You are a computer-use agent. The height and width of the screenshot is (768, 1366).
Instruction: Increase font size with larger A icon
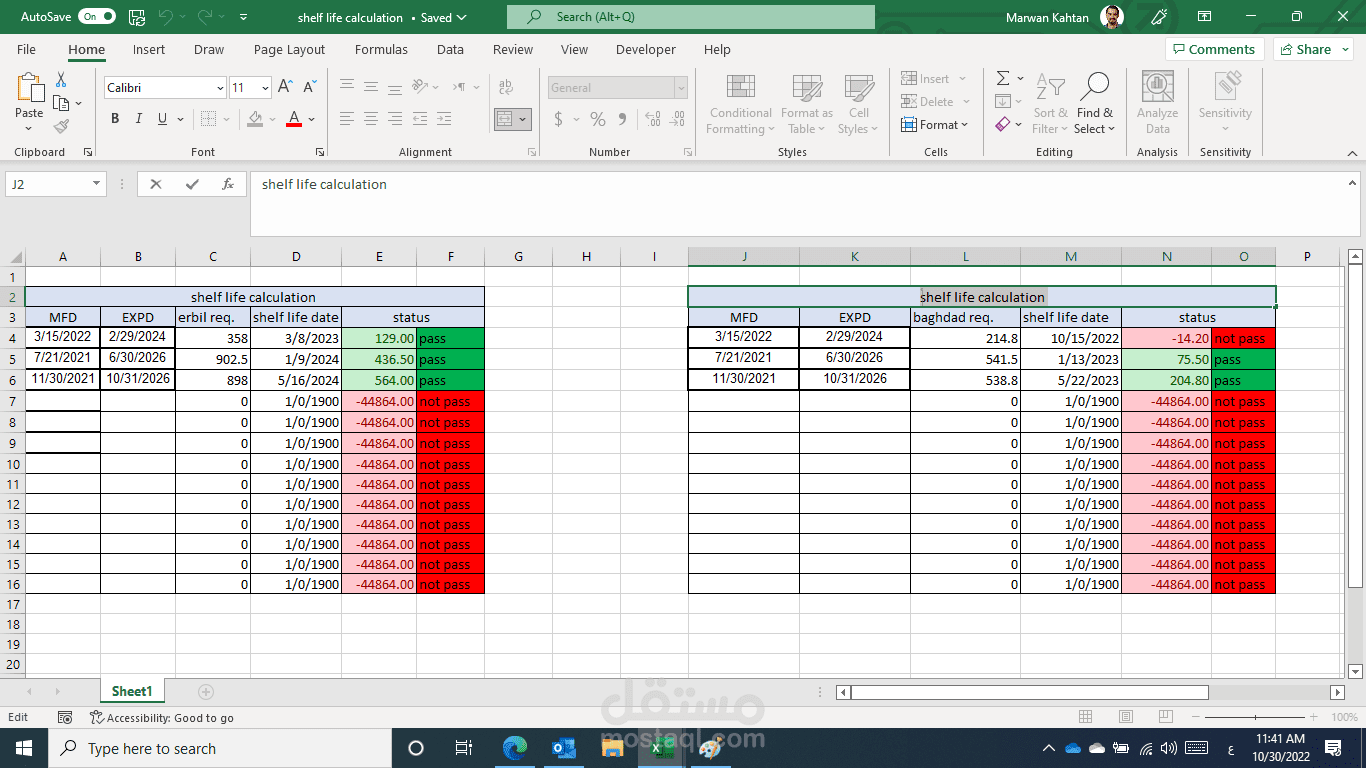tap(285, 88)
